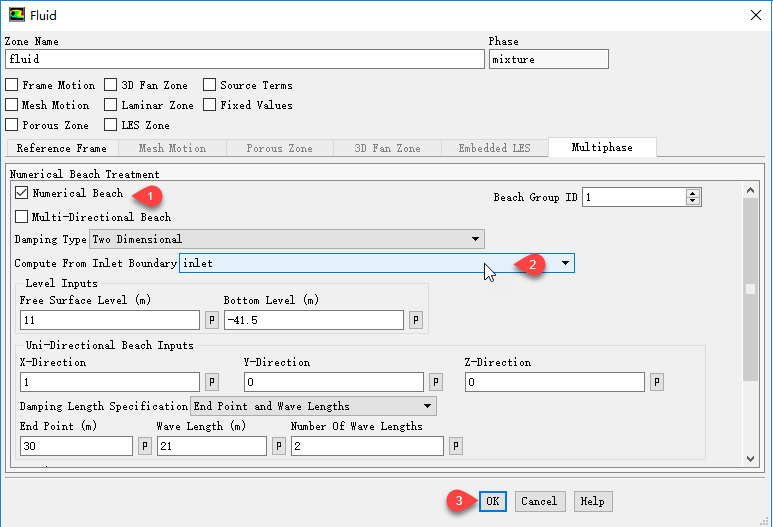The height and width of the screenshot is (527, 773).
Task: Click the P parameter button for X-Direction
Action: (x=212, y=382)
